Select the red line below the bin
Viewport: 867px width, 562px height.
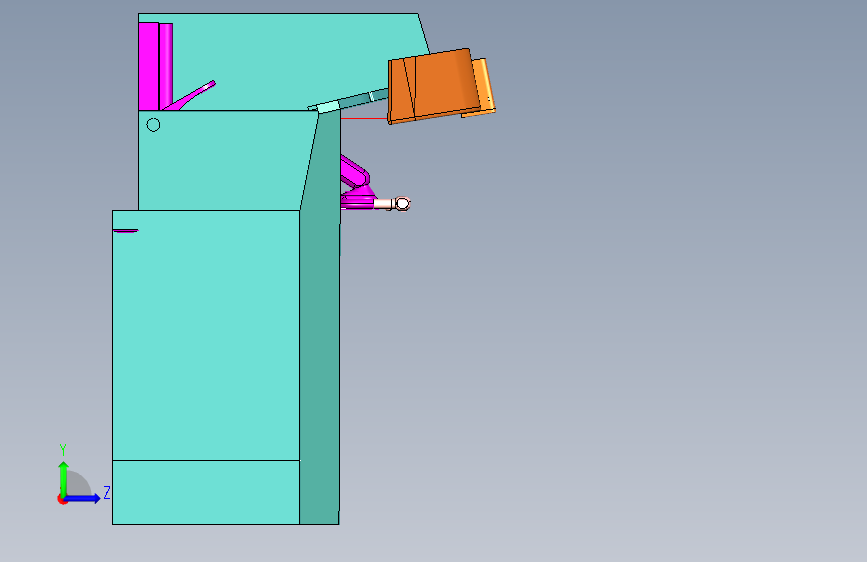coord(364,118)
